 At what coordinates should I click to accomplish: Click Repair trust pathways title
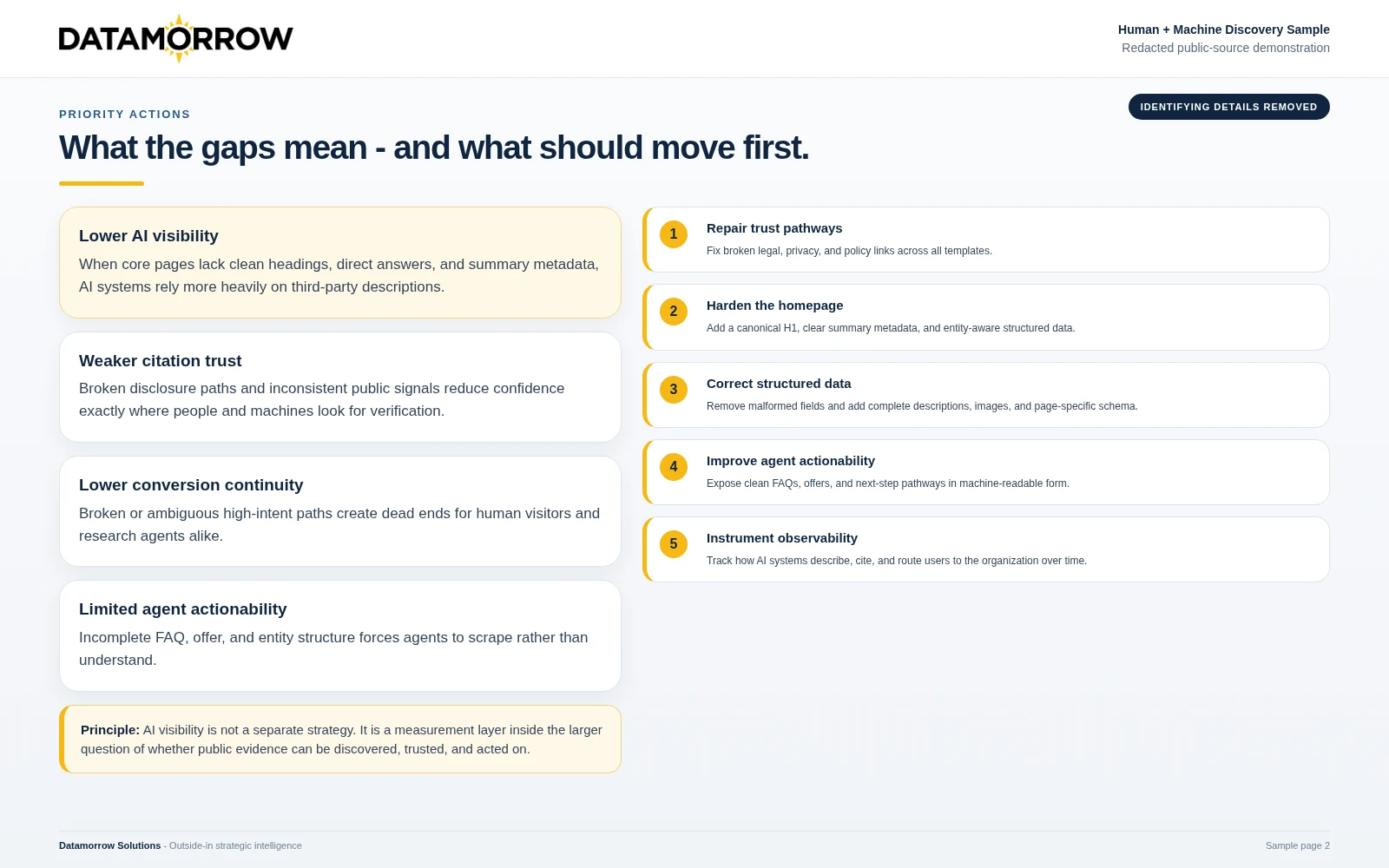[x=774, y=228]
